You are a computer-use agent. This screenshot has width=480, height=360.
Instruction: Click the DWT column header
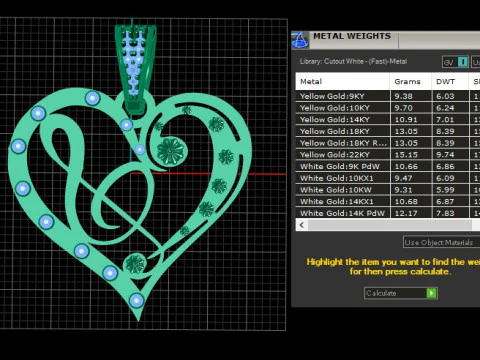coord(450,81)
